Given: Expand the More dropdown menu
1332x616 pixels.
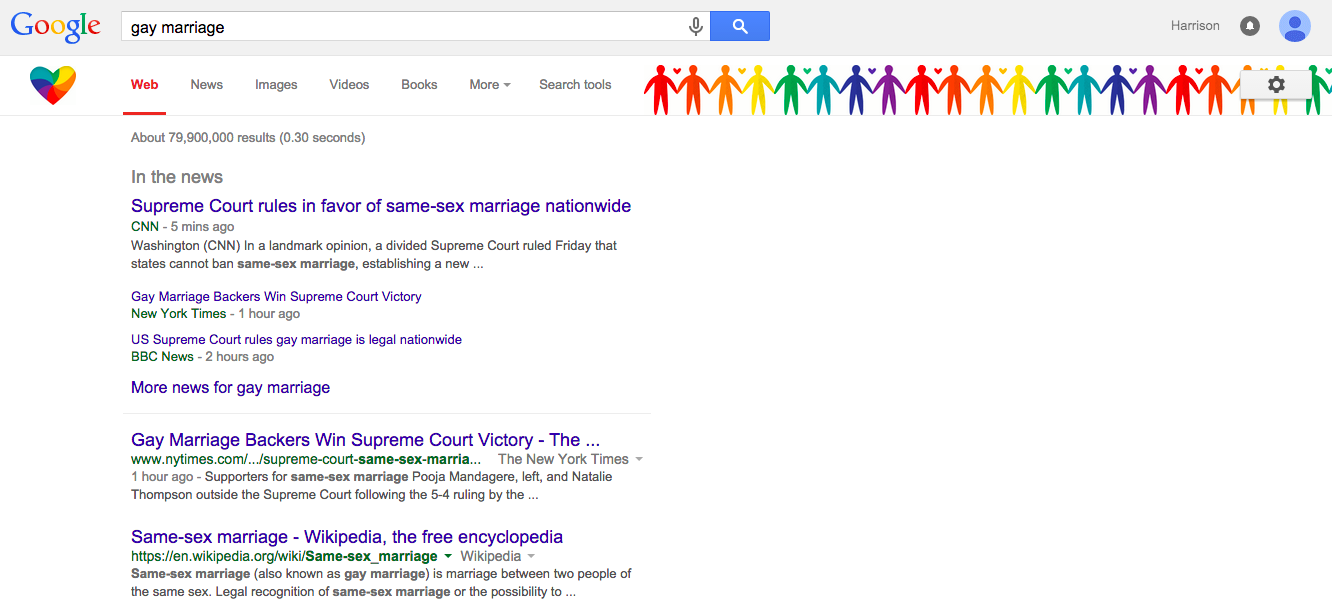Looking at the screenshot, I should tap(490, 85).
